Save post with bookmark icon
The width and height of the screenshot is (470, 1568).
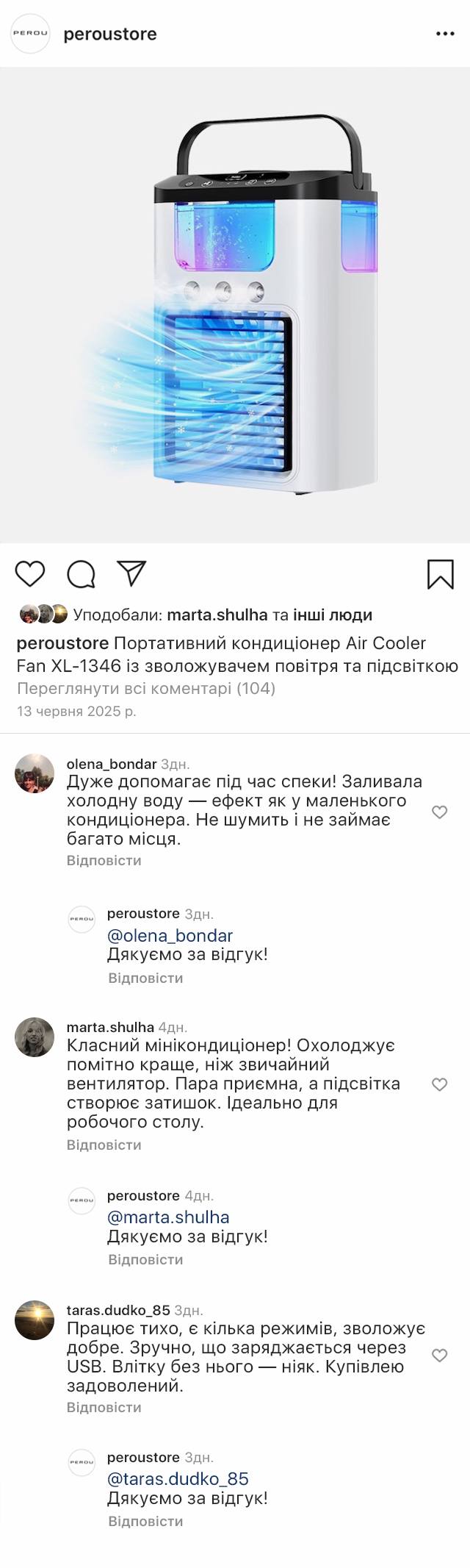pyautogui.click(x=440, y=574)
